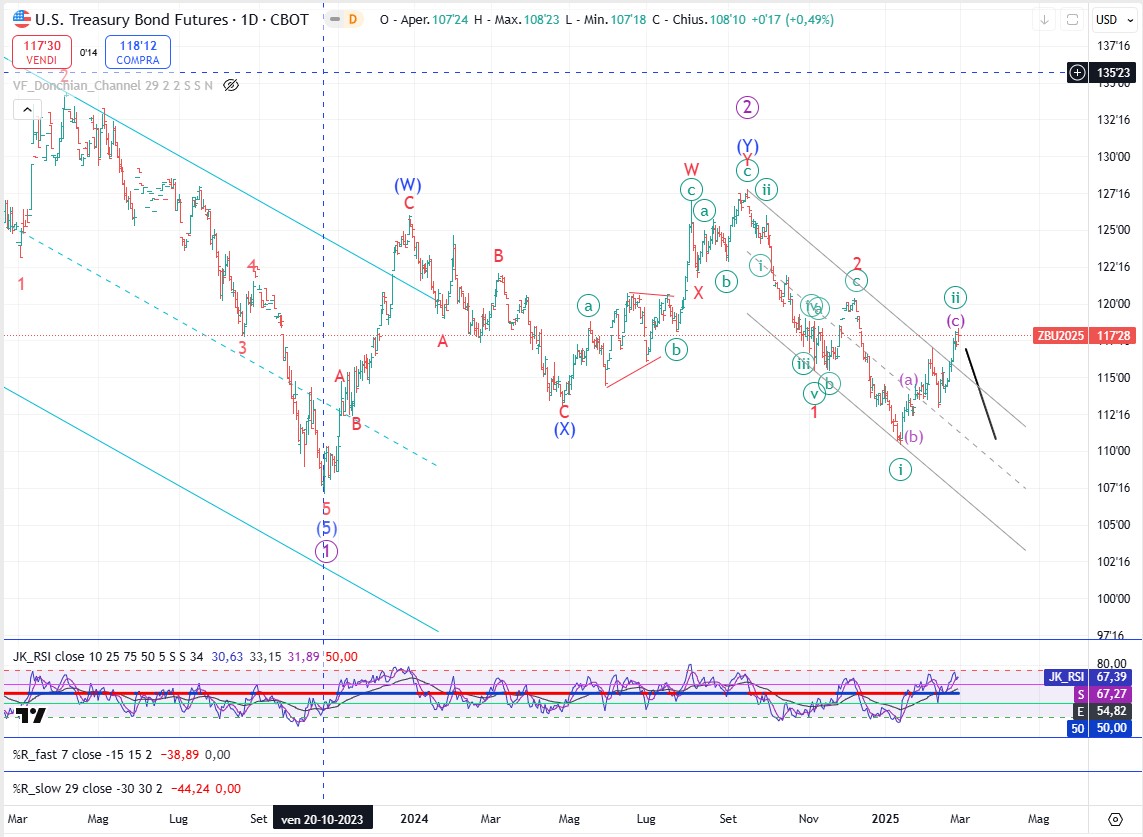Expand the %R_slow indicator pane legend
This screenshot has width=1143, height=837.
[x=42, y=788]
